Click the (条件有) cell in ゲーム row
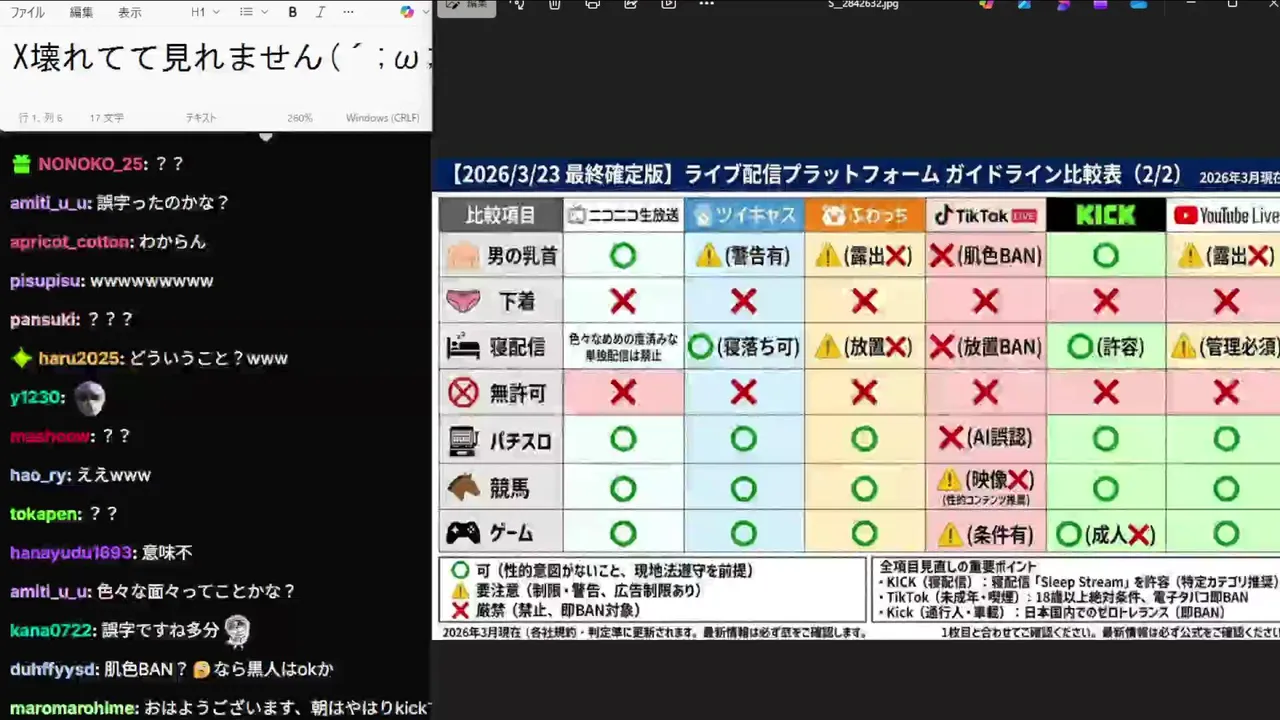 point(986,534)
